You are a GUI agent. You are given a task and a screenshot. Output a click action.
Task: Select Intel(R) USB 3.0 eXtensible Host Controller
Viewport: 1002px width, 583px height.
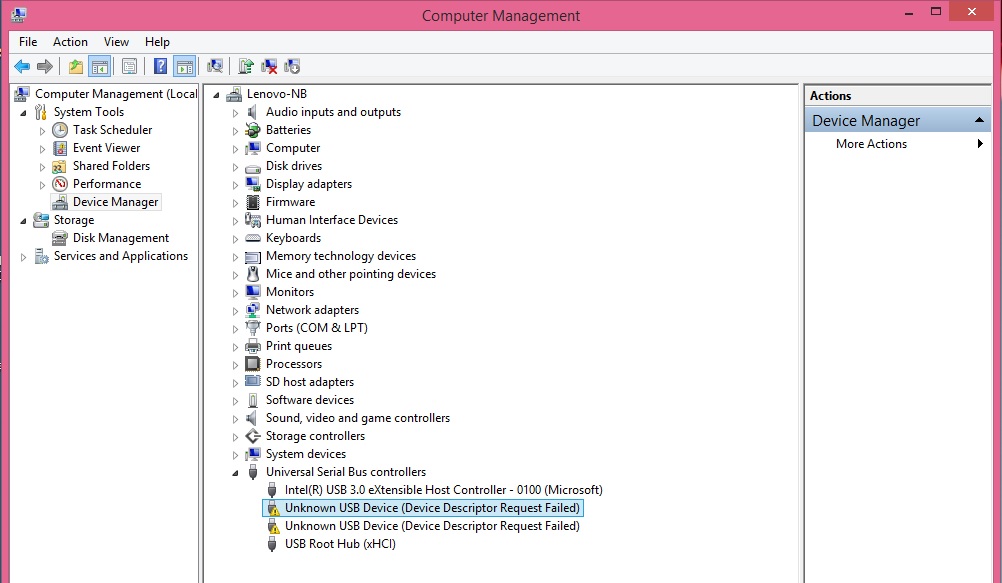(443, 490)
